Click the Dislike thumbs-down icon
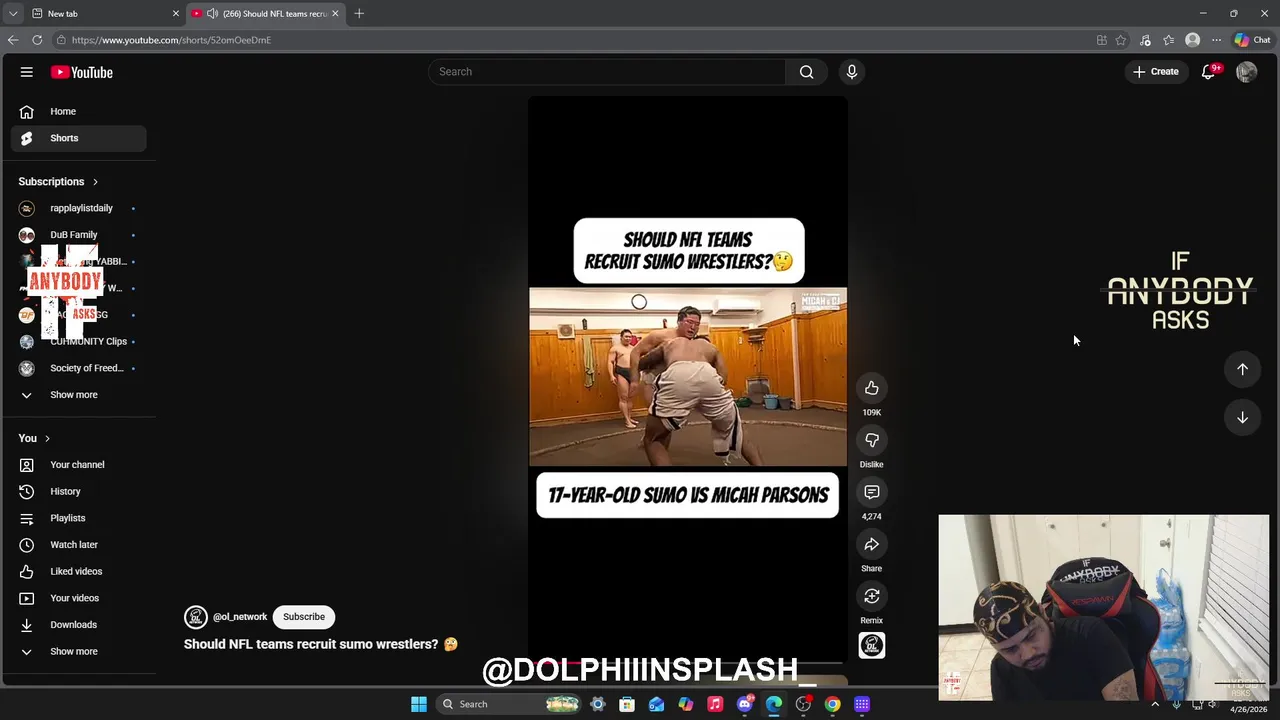Viewport: 1280px width, 720px height. coord(872,440)
